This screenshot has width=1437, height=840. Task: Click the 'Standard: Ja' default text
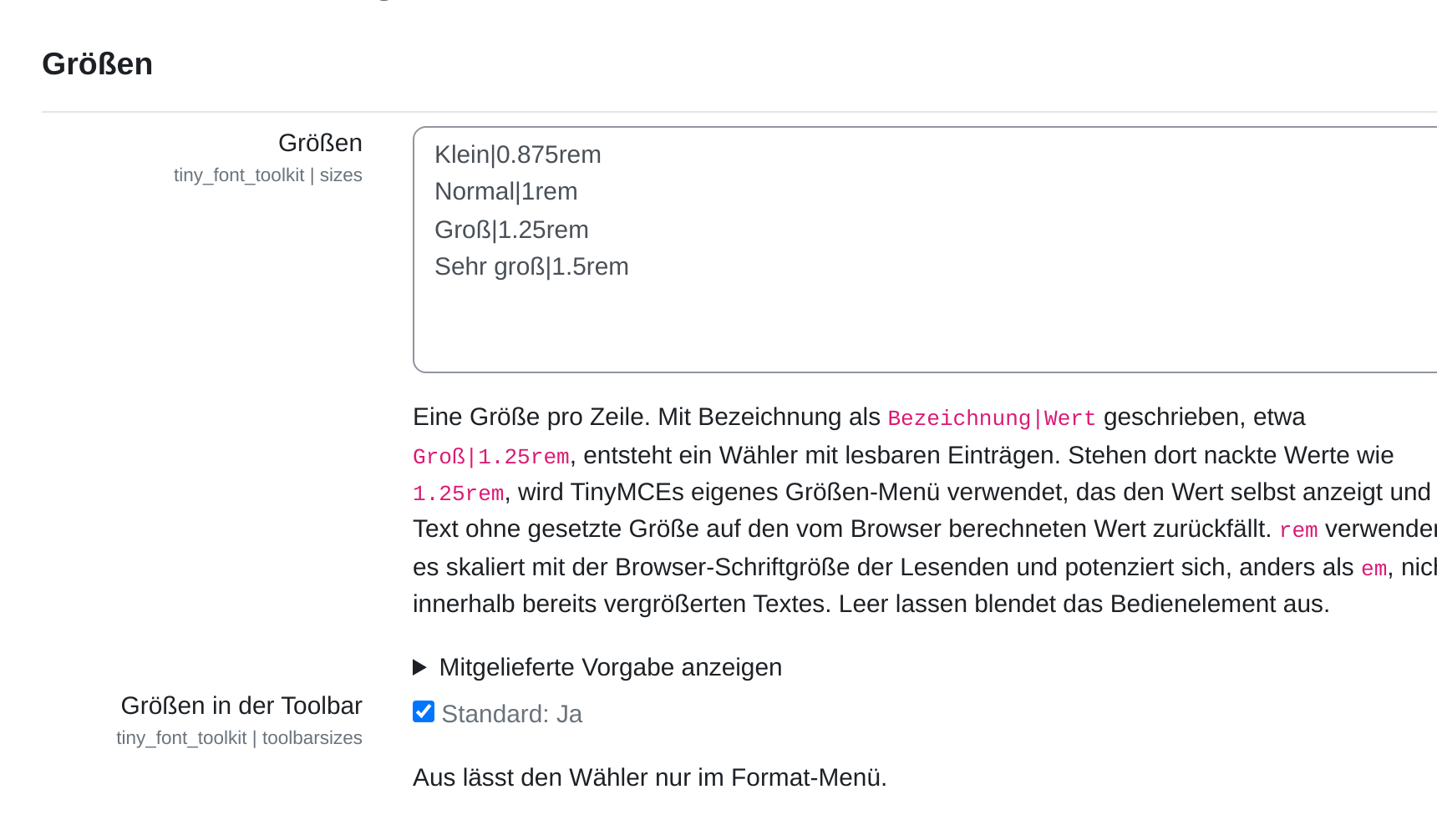point(512,714)
